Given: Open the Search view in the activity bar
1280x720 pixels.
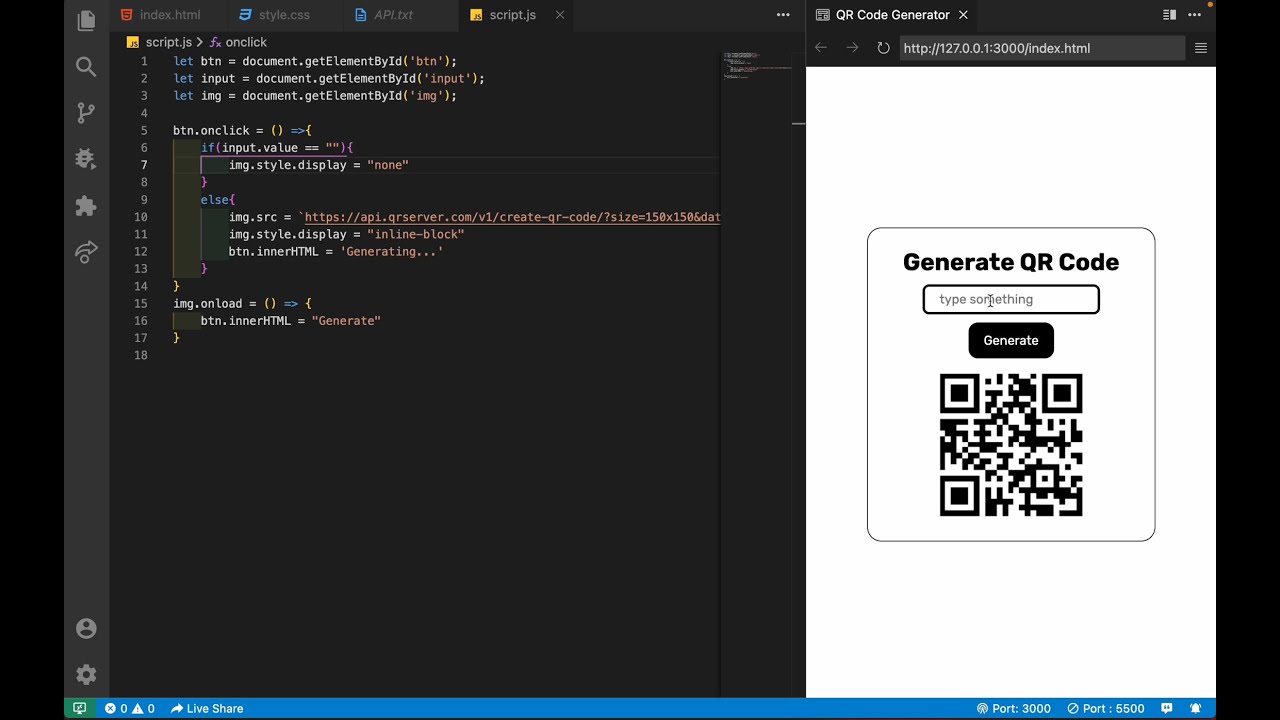Looking at the screenshot, I should click(86, 67).
